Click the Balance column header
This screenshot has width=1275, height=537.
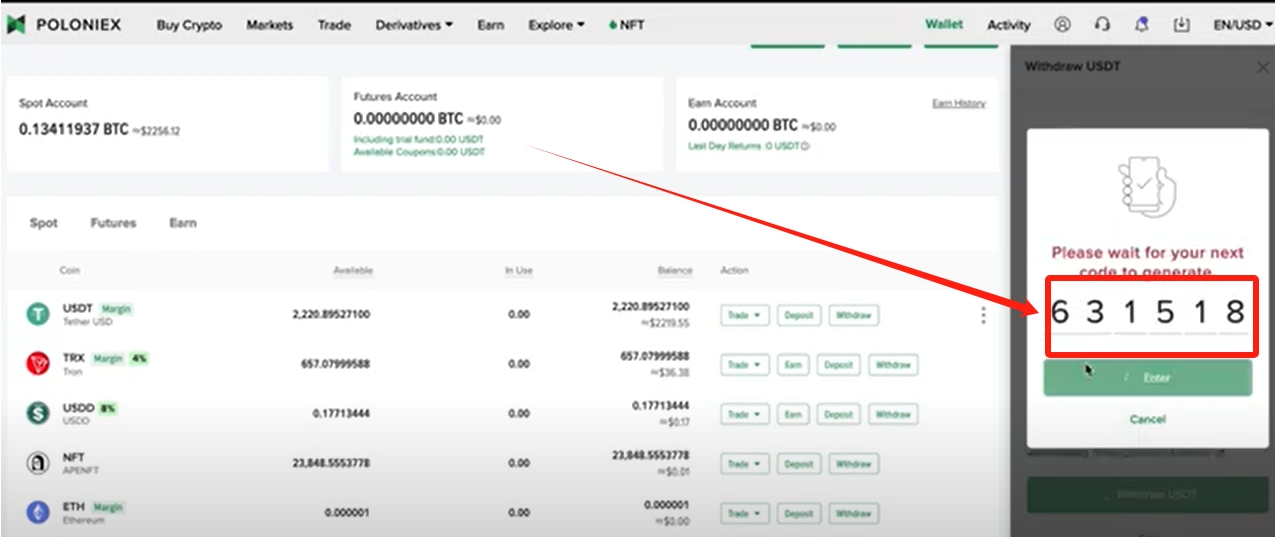674,271
